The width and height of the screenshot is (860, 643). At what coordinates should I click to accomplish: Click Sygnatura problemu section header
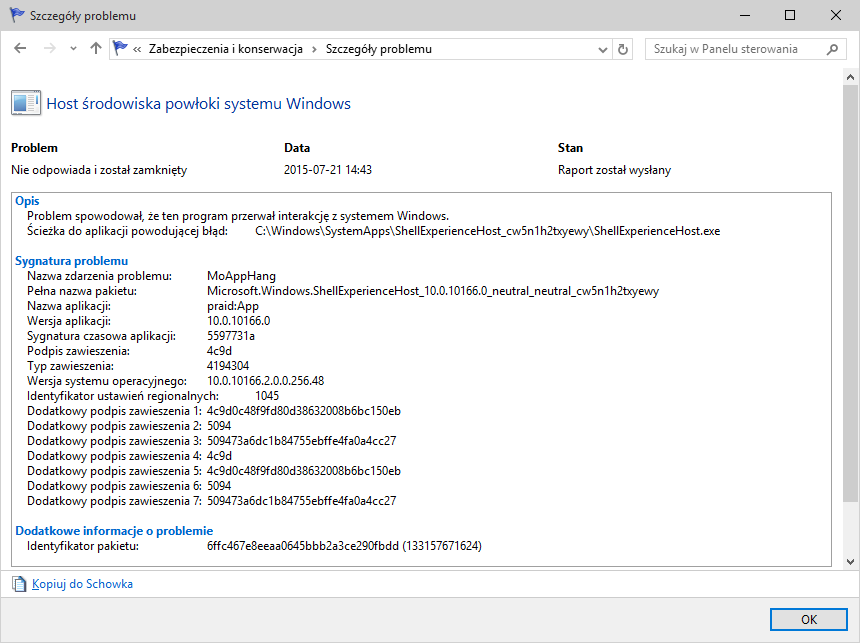(x=71, y=261)
